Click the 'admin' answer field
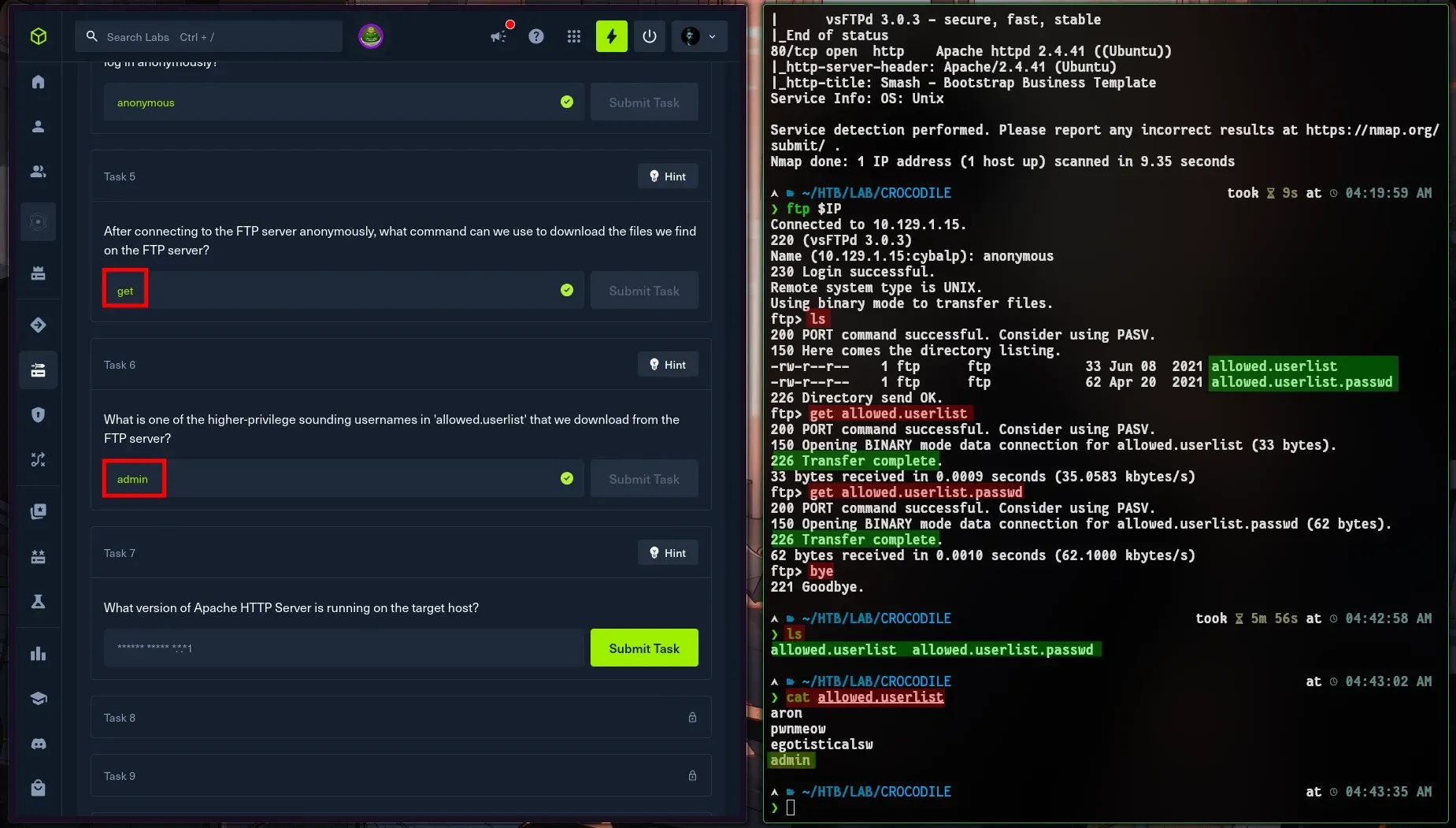Image resolution: width=1456 pixels, height=828 pixels. pos(344,479)
